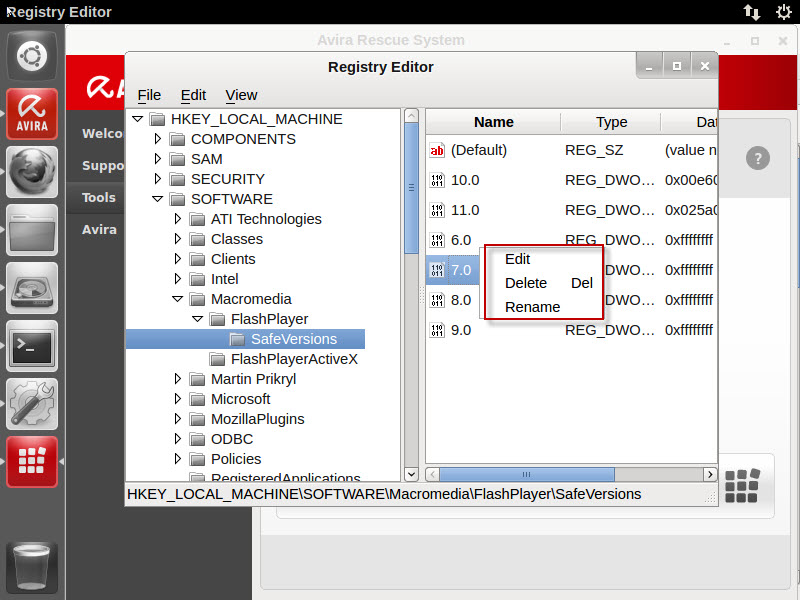Click the Macromedia folder icon
The image size is (800, 600).
click(x=197, y=299)
